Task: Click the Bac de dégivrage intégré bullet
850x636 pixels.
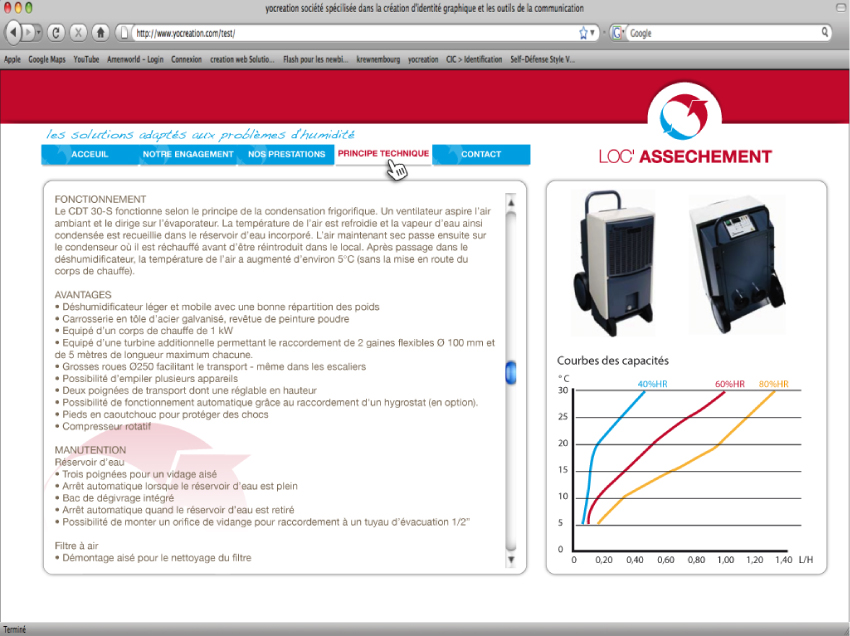Action: point(114,498)
